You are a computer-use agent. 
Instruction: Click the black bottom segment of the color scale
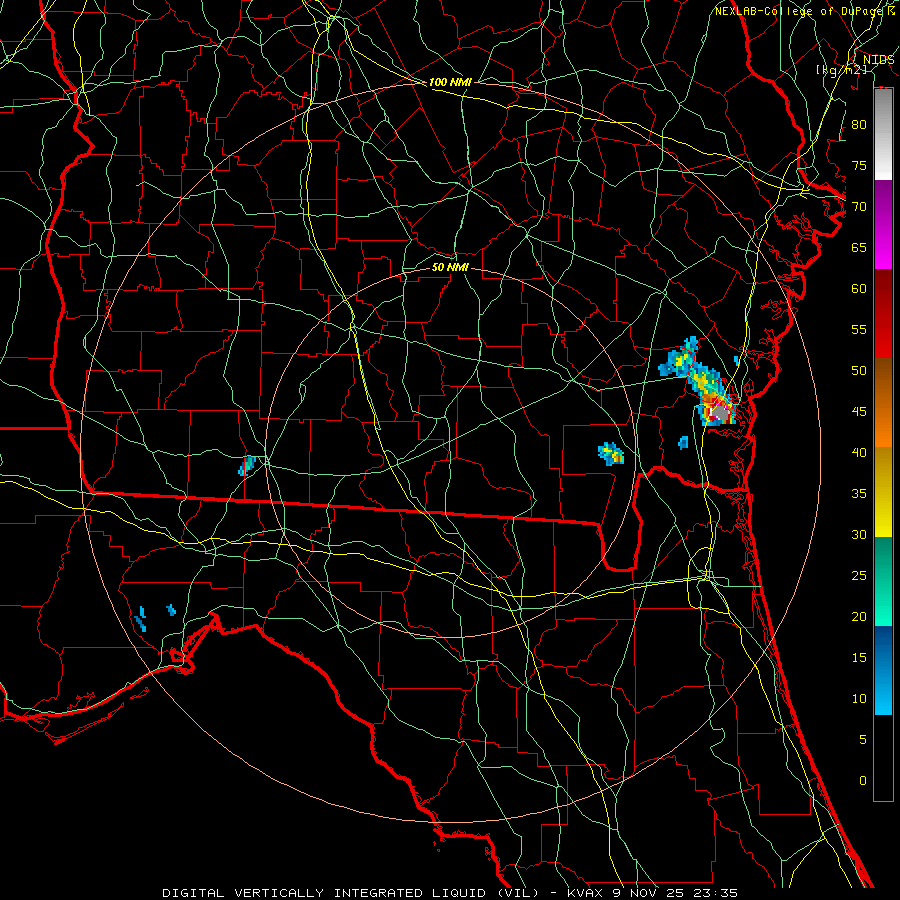[x=883, y=758]
